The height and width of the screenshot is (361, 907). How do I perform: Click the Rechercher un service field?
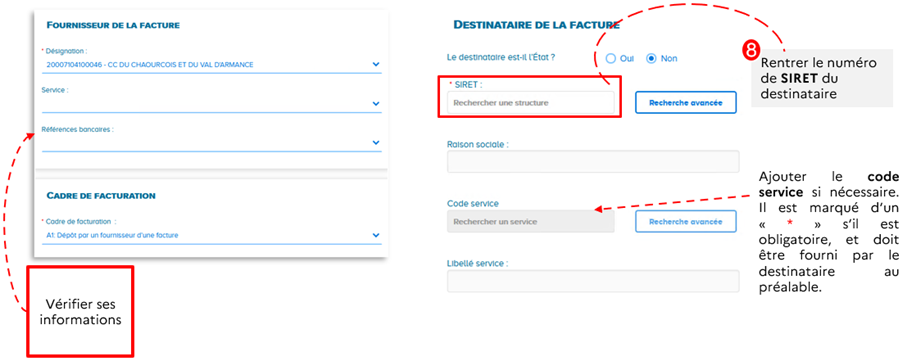(x=530, y=222)
